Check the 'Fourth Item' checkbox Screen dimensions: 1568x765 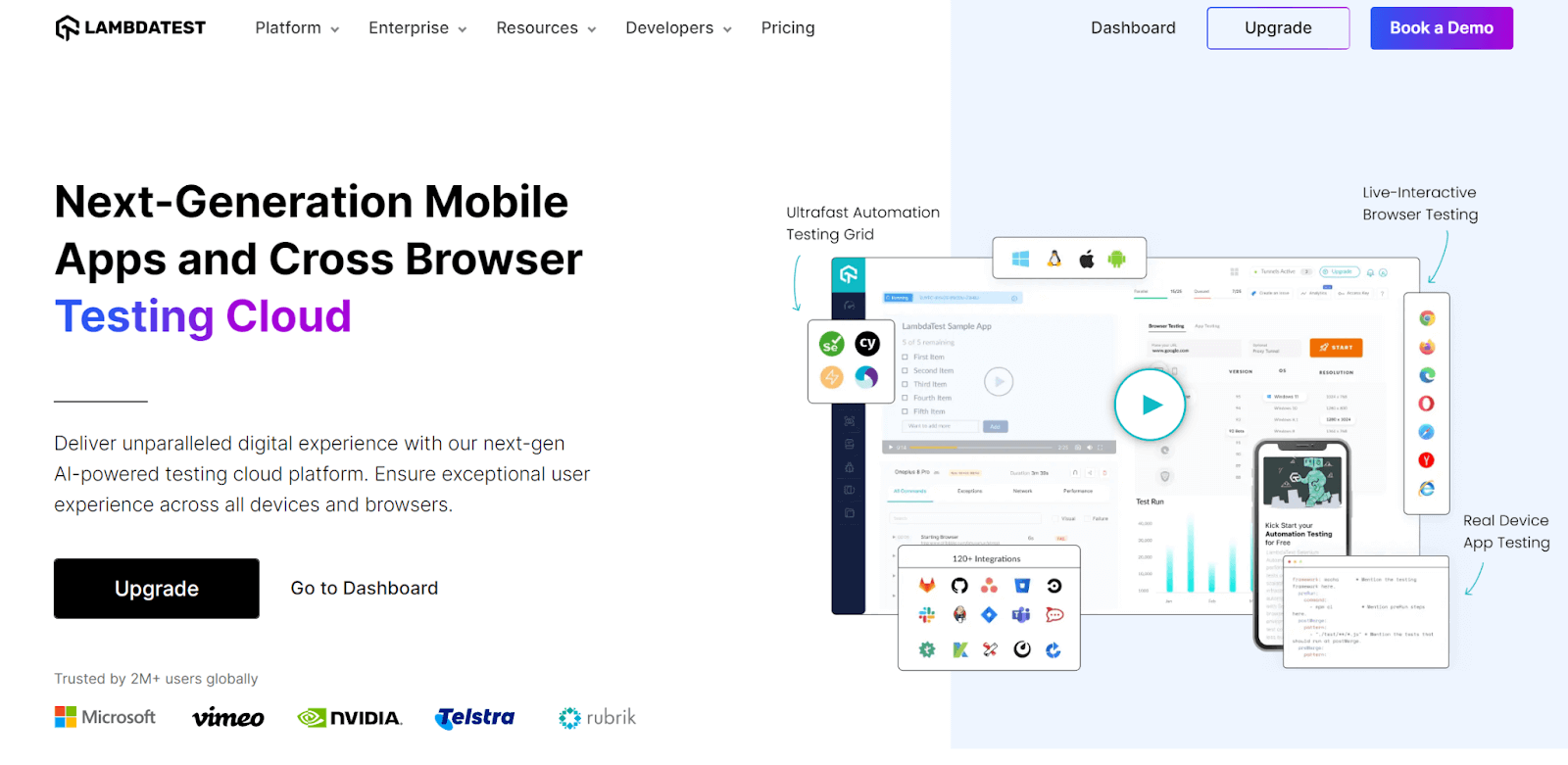(906, 399)
